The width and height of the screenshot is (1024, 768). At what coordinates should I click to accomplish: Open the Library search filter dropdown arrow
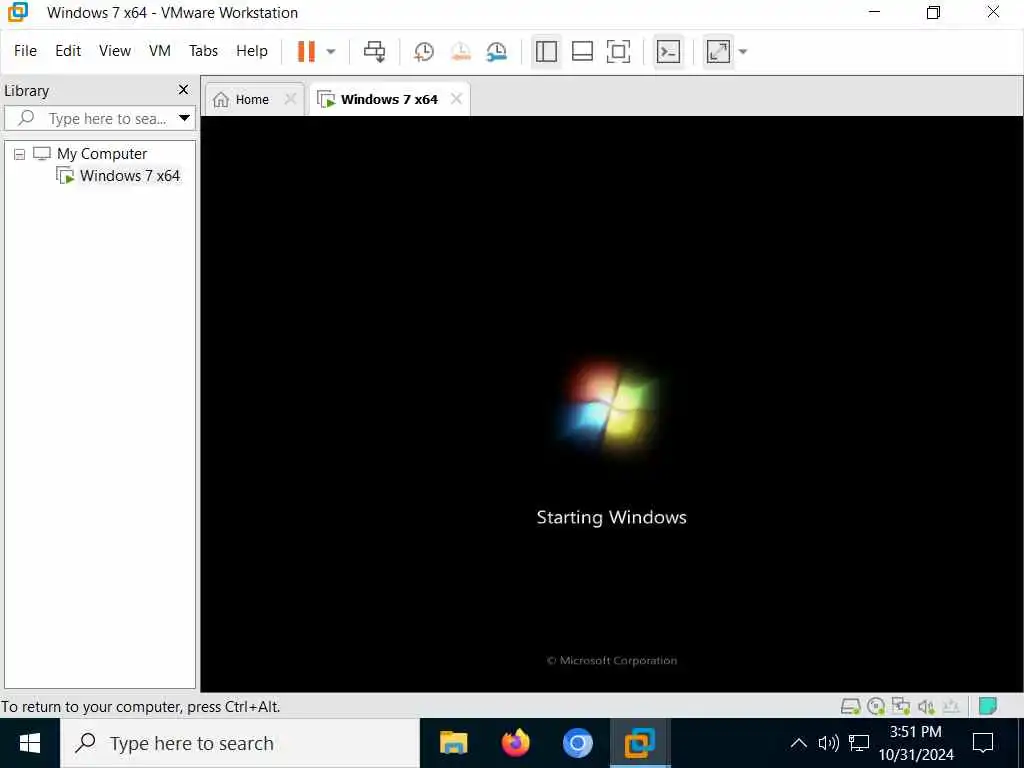[x=184, y=118]
